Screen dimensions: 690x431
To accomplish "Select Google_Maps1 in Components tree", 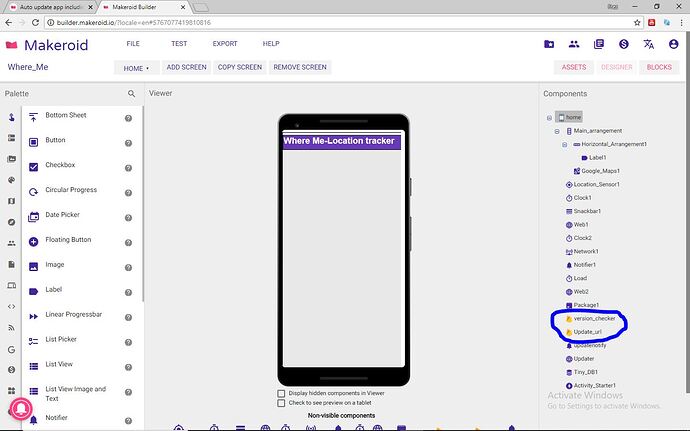I will [597, 171].
